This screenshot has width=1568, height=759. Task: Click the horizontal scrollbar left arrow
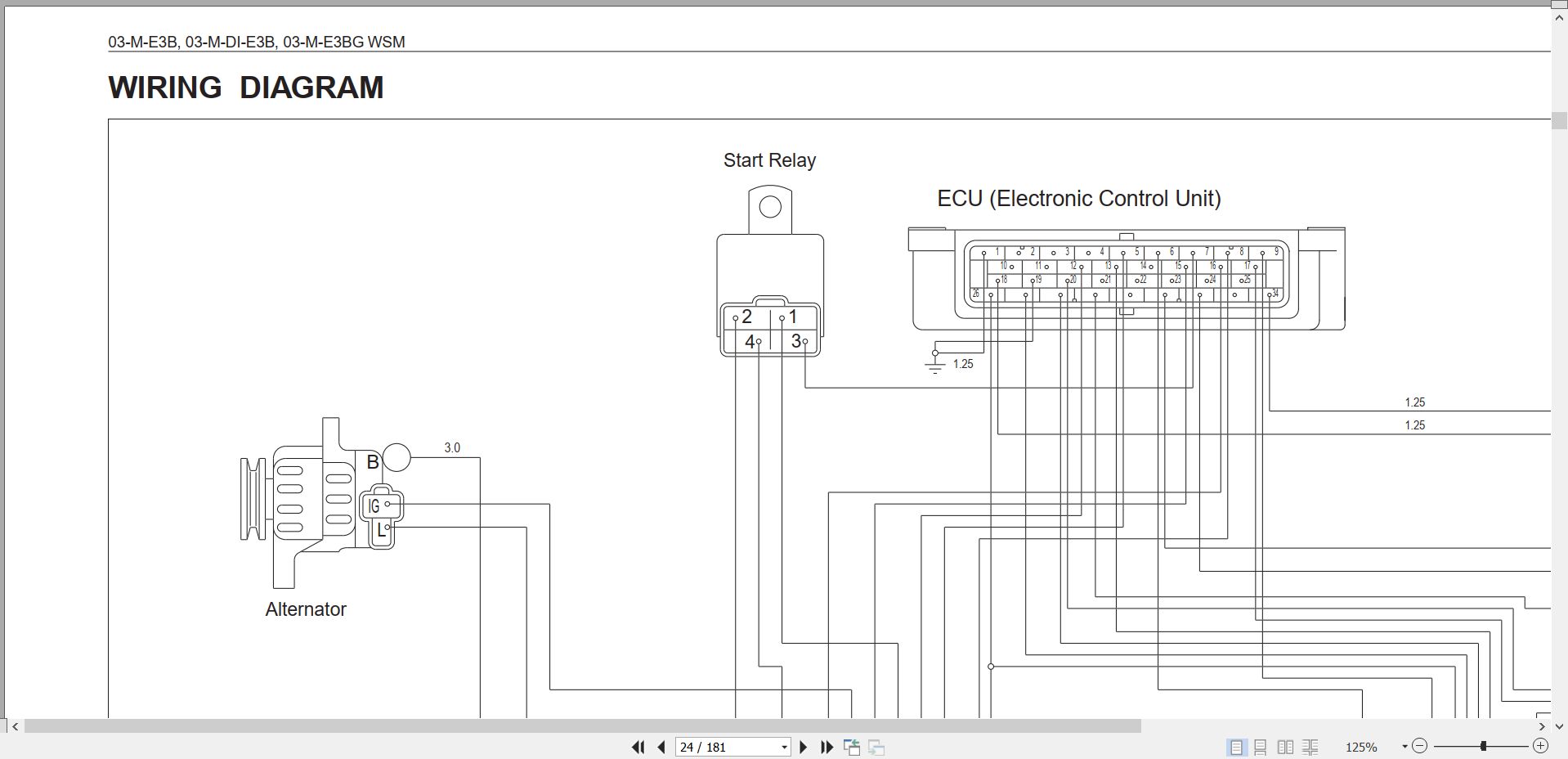coord(15,725)
